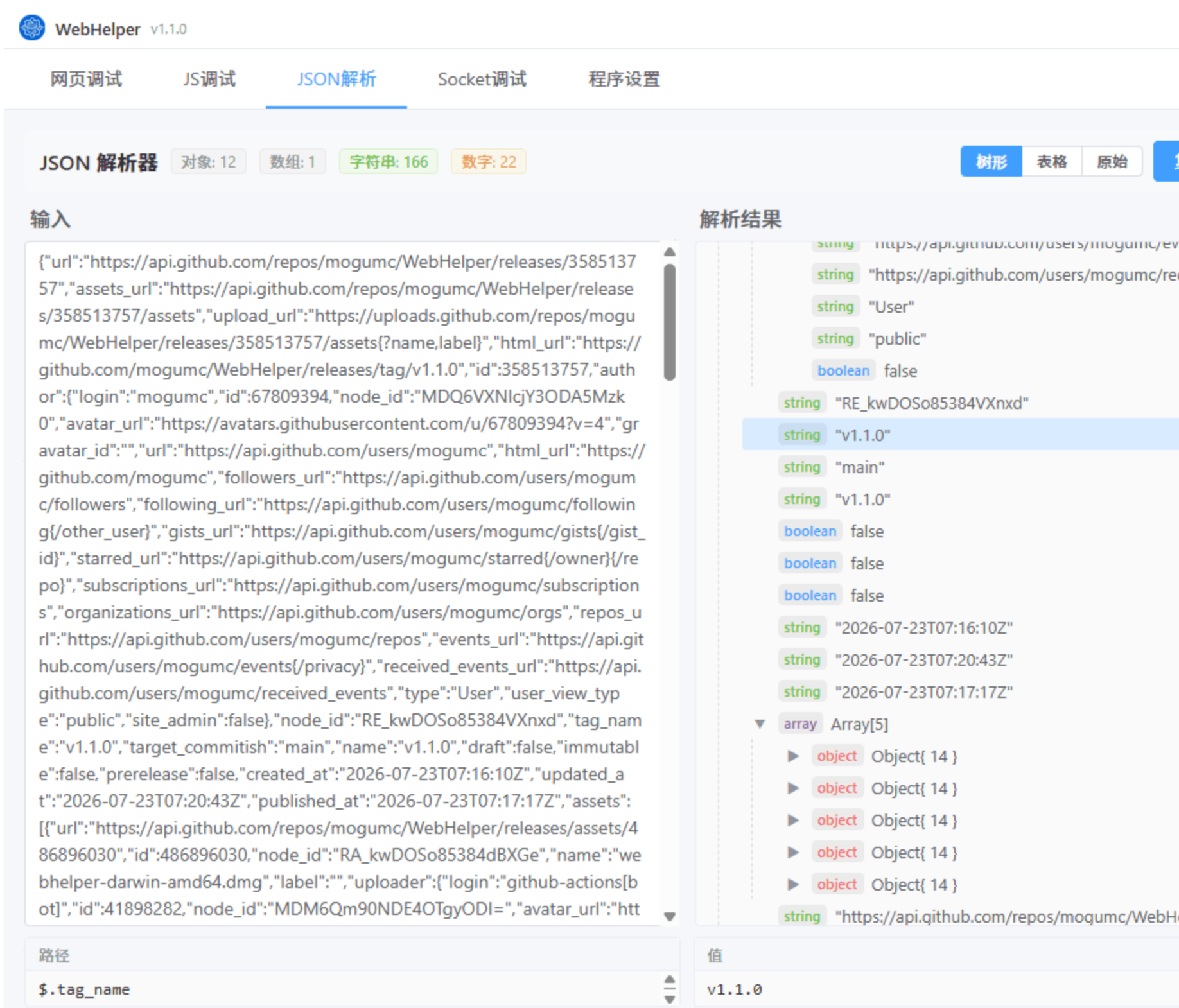Expand the fifth Object{ 14 } node

point(793,884)
